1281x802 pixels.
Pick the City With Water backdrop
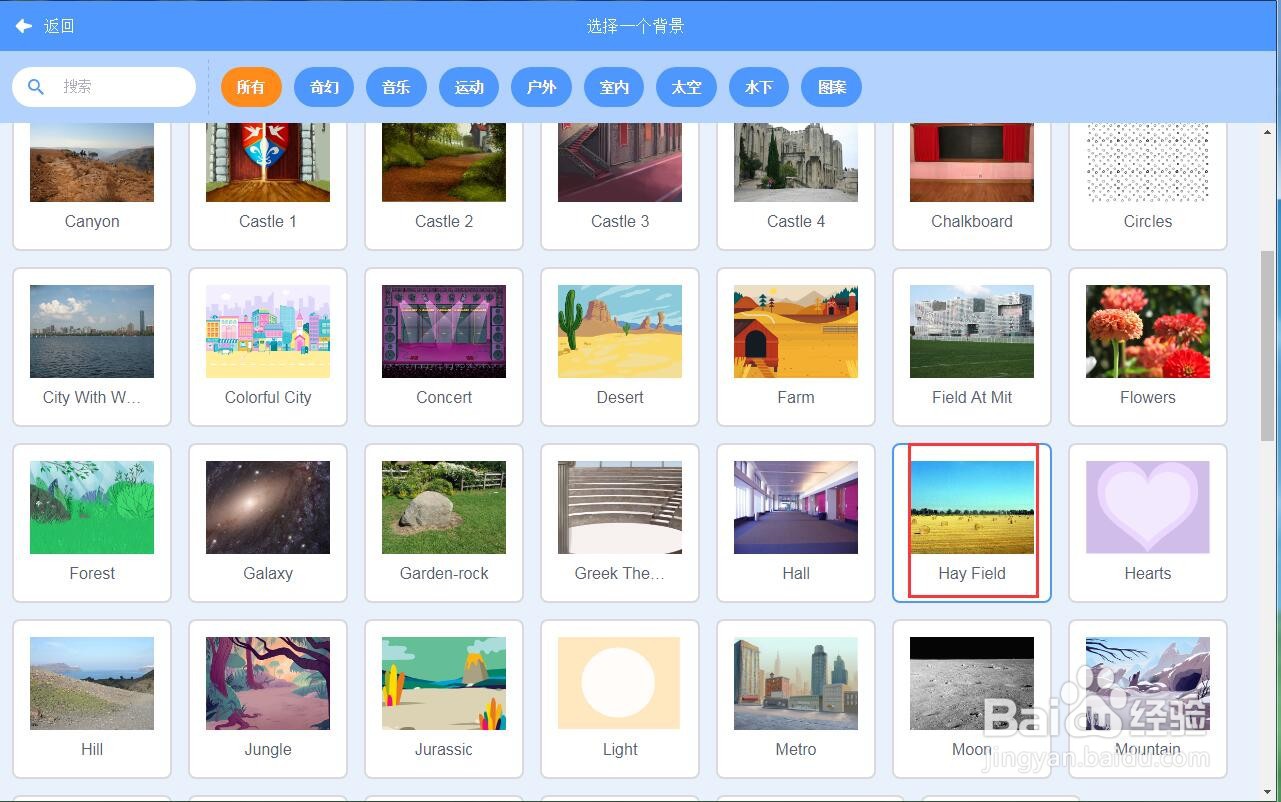pos(92,347)
